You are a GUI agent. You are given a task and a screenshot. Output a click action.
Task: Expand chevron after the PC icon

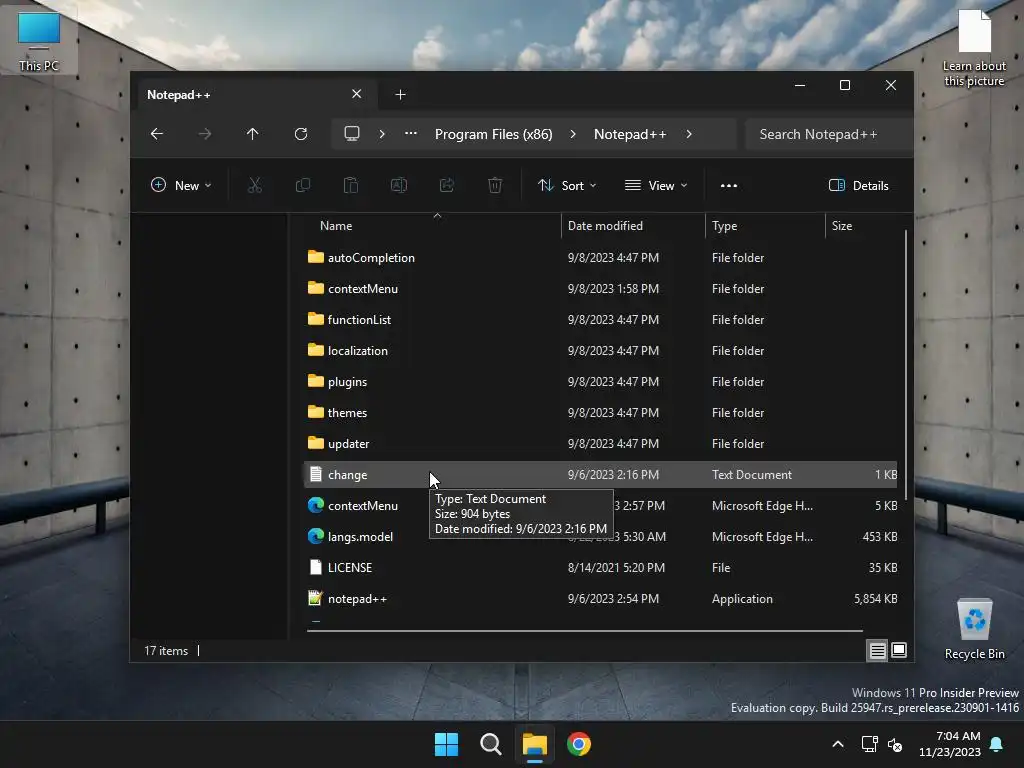pos(382,134)
